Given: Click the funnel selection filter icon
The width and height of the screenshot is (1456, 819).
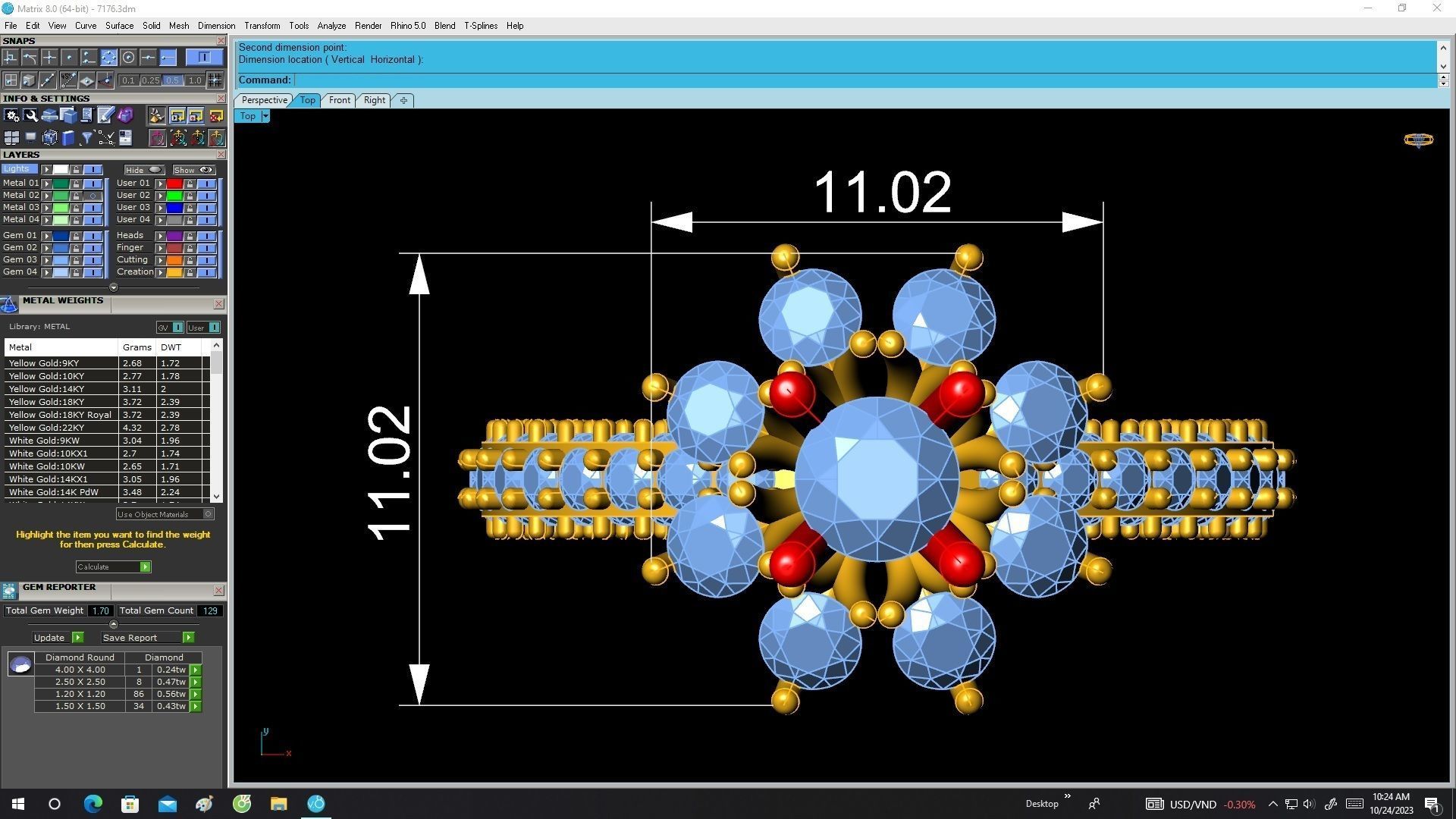Looking at the screenshot, I should pos(86,138).
